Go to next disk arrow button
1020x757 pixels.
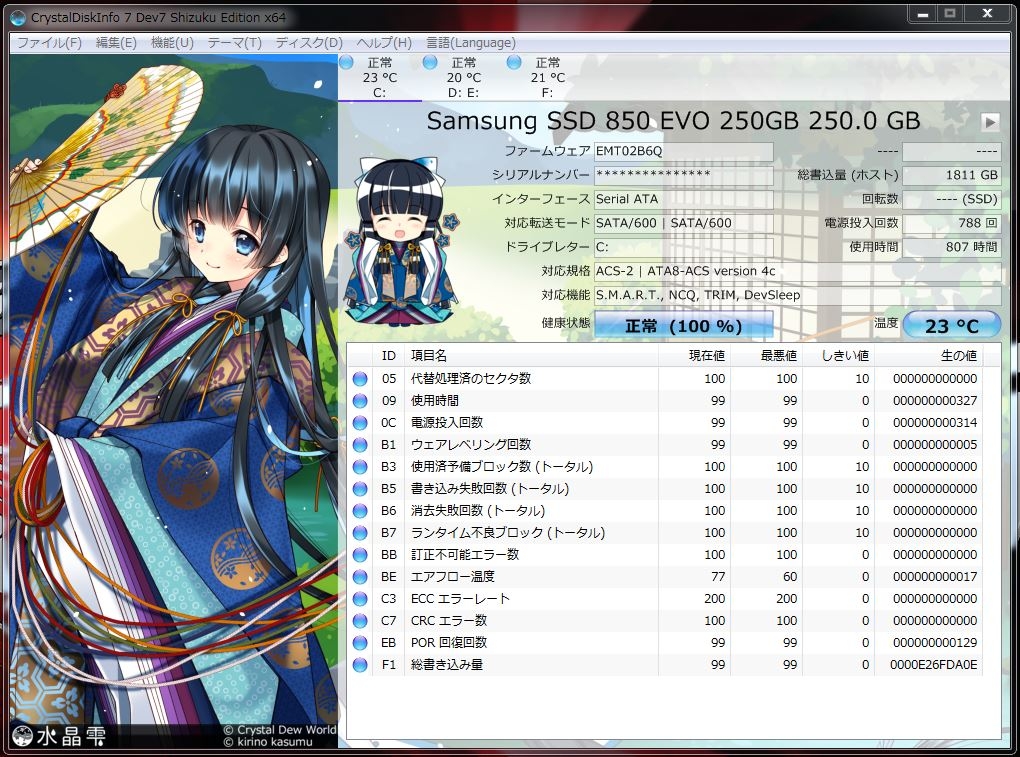[x=990, y=122]
